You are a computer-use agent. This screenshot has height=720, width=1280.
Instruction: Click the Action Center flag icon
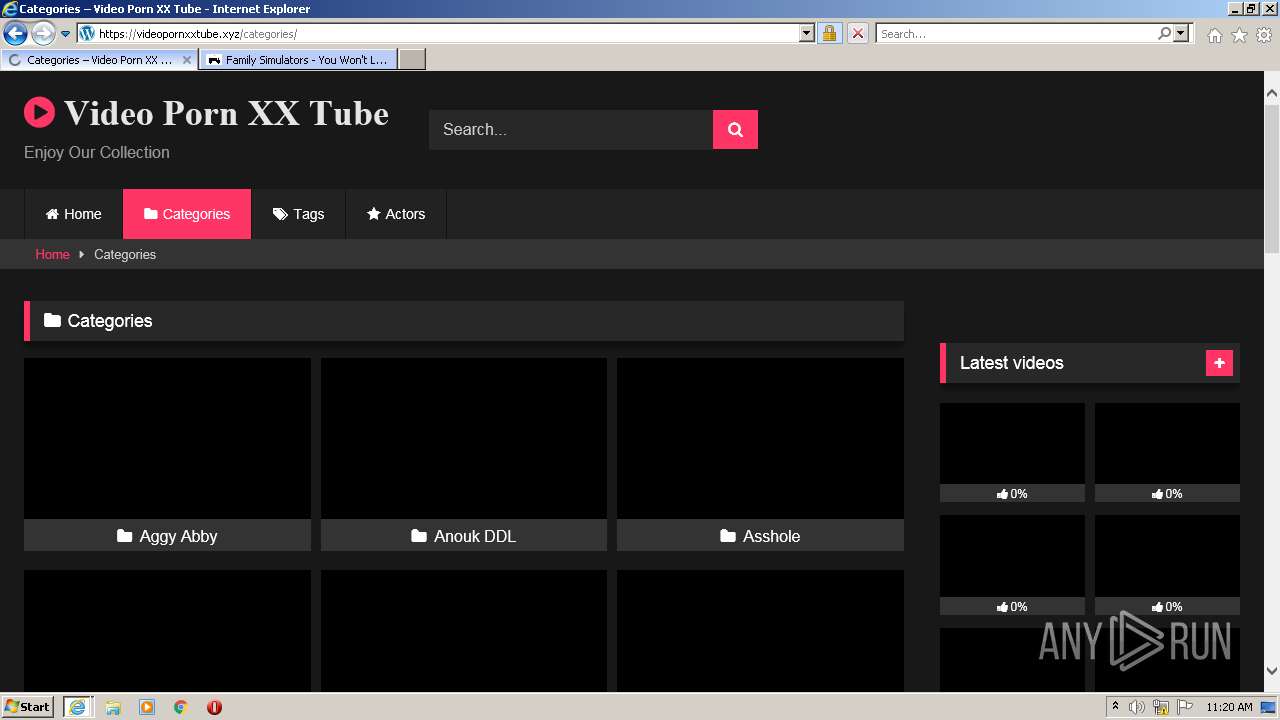point(1185,707)
